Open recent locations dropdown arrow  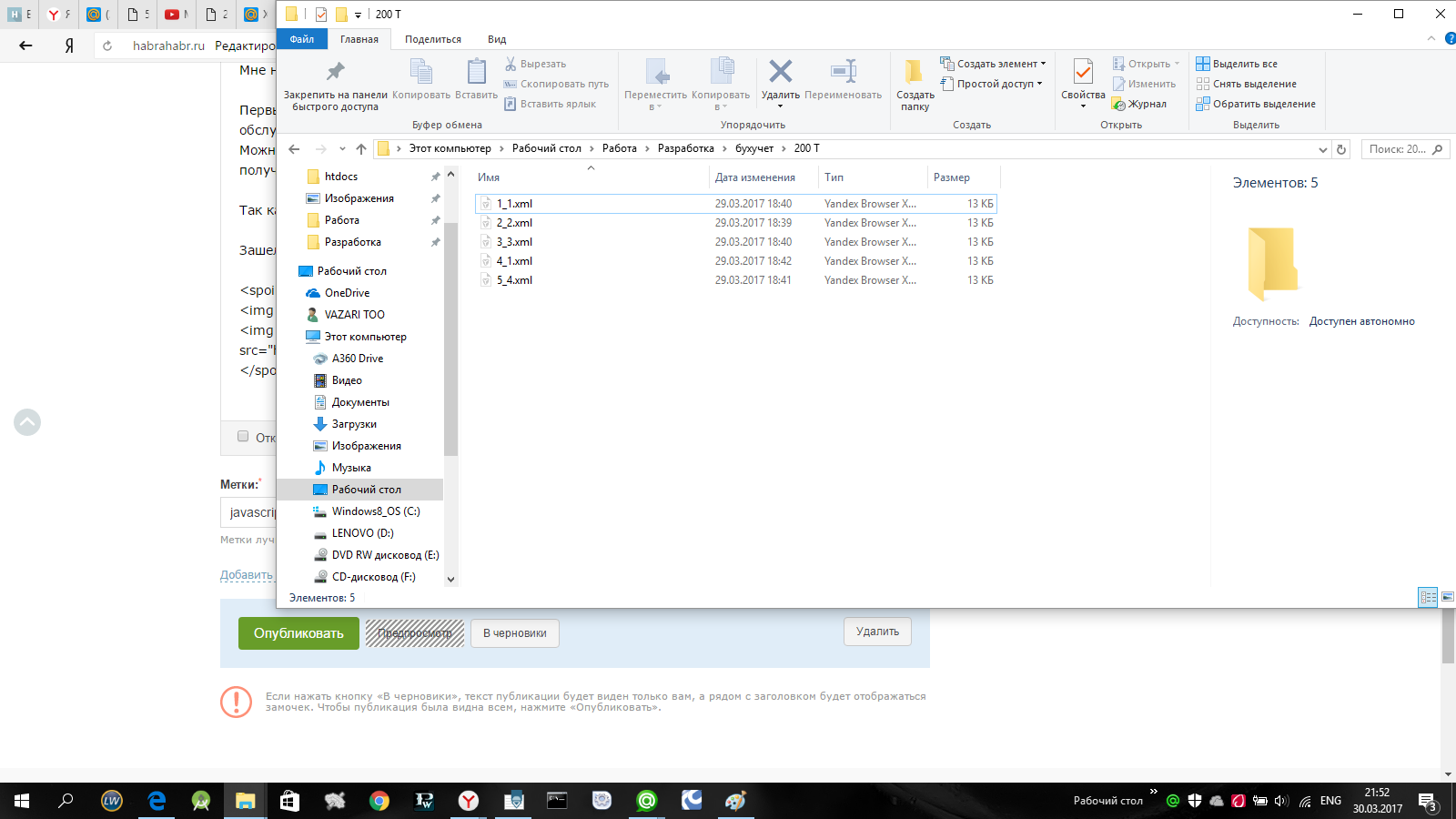click(x=342, y=149)
